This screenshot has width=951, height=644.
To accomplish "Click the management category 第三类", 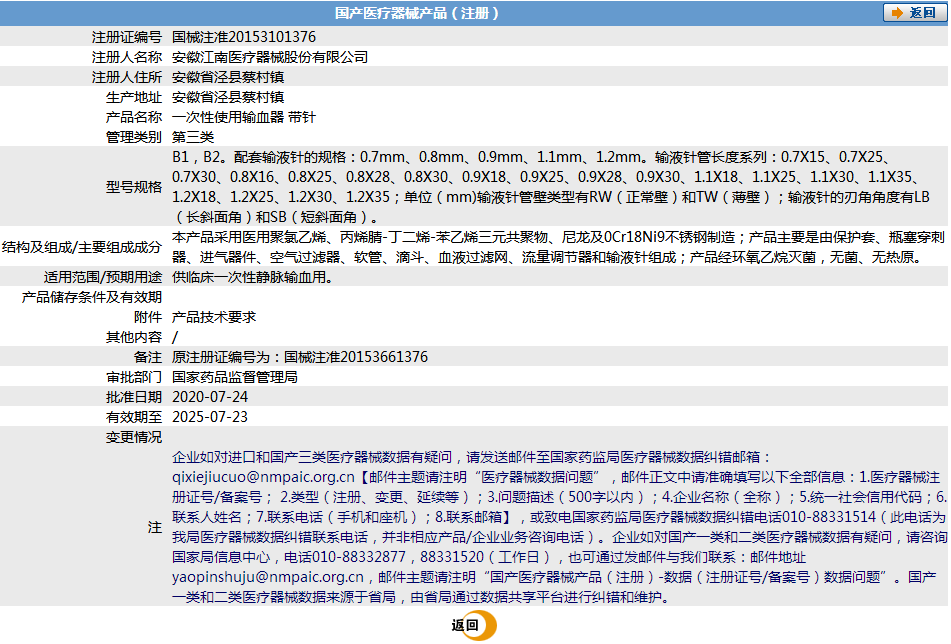I will click(193, 137).
